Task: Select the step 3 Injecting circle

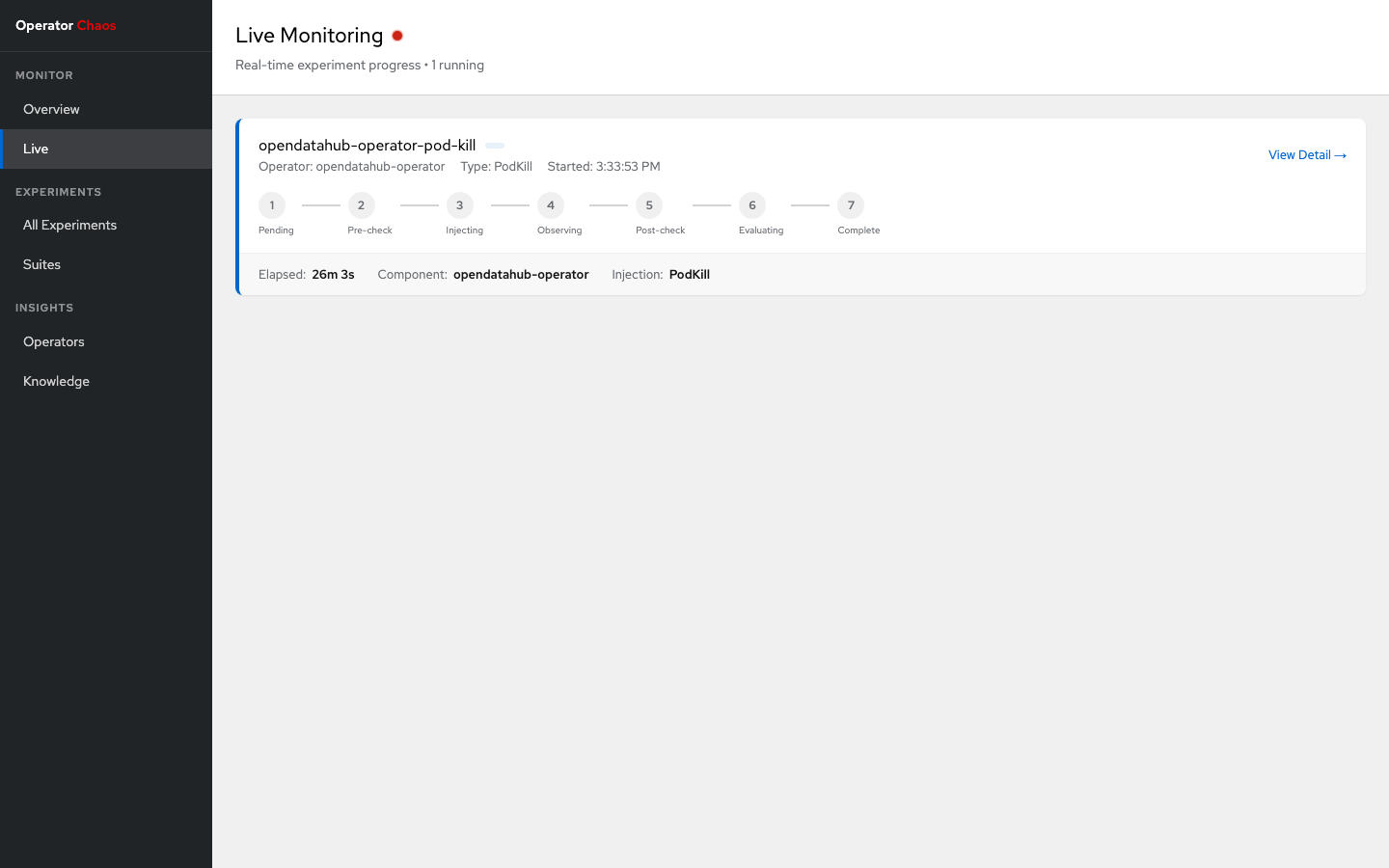Action: click(460, 205)
